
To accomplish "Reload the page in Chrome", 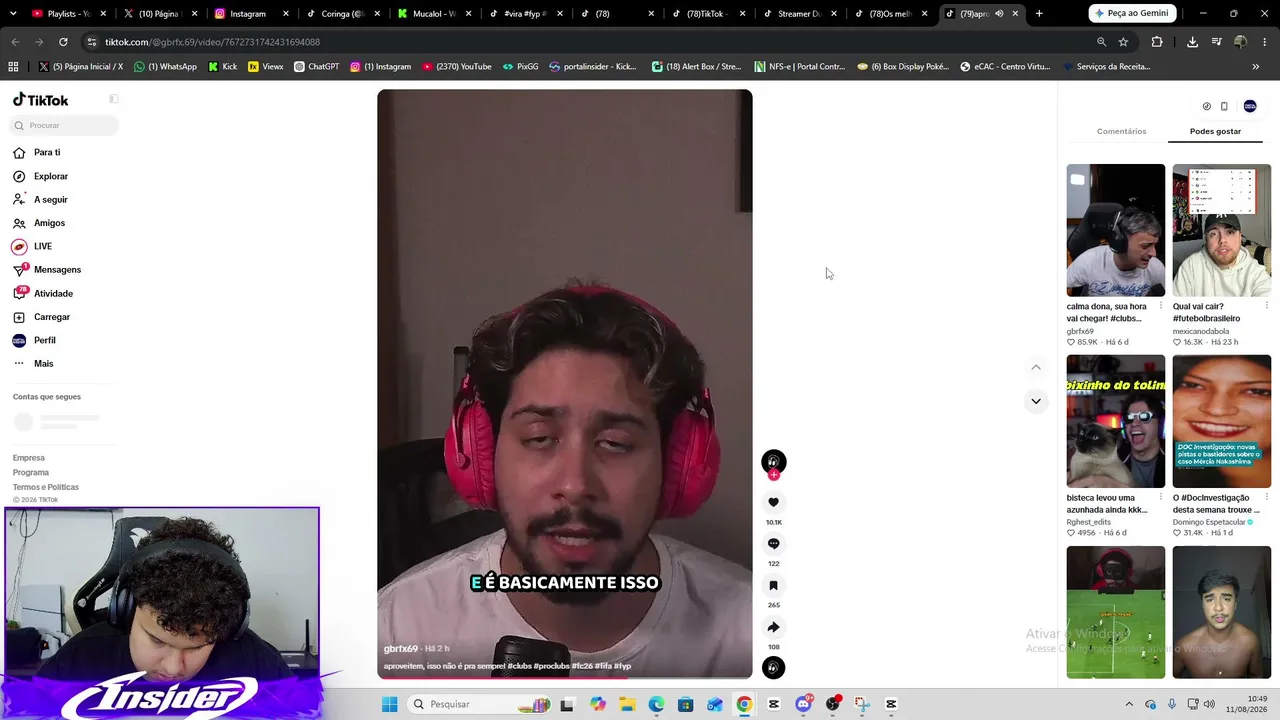I will point(63,42).
